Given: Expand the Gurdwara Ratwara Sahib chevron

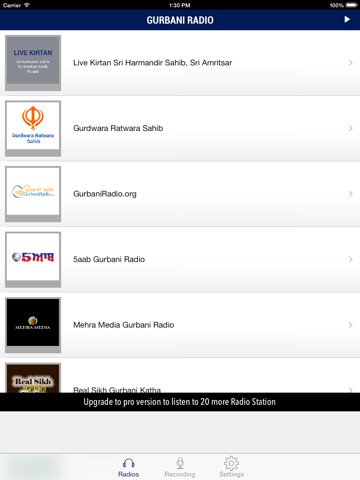Looking at the screenshot, I should coord(350,128).
